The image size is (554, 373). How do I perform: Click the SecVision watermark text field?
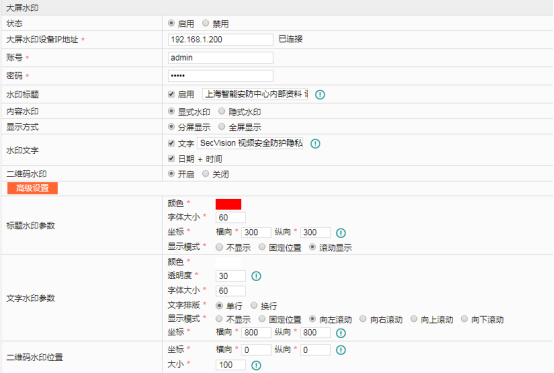coord(250,143)
